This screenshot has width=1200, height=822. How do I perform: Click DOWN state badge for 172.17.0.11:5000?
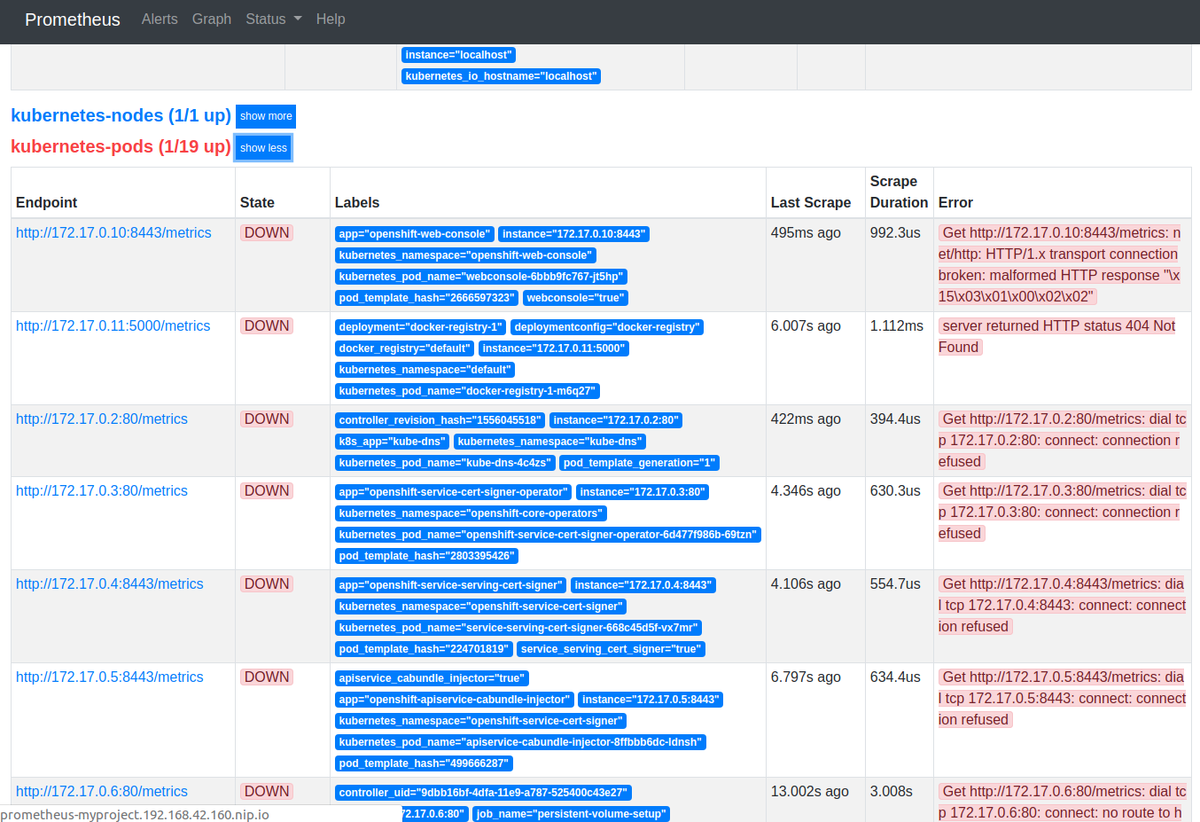pos(267,326)
